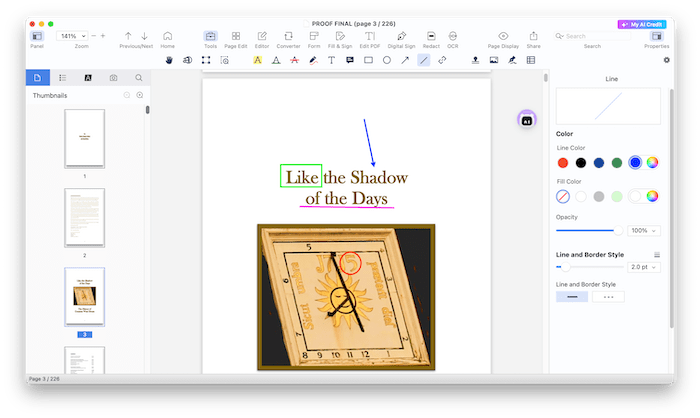700x418 pixels.
Task: Go to the Next page arrow
Action: click(x=145, y=36)
